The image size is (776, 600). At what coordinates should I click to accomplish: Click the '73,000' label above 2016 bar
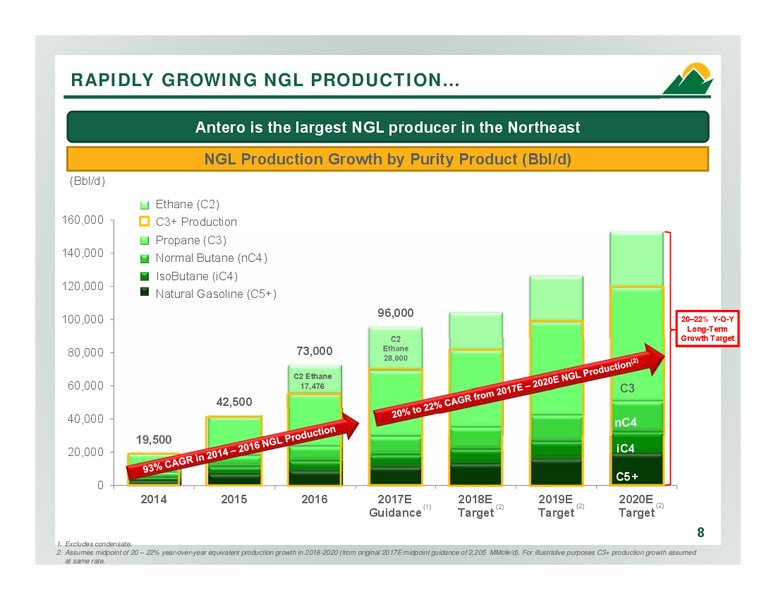(314, 351)
